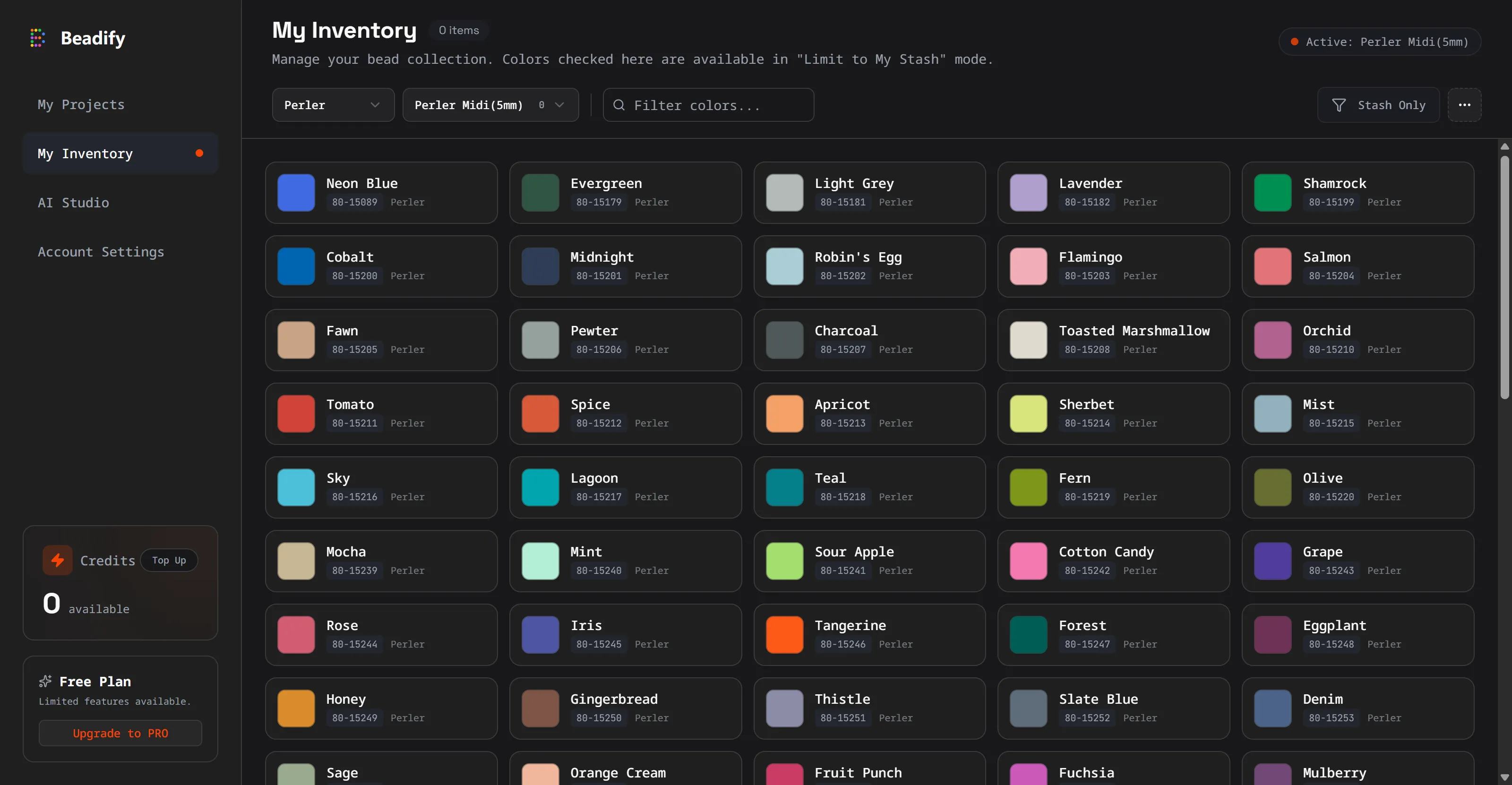
Task: Click the funnel filter icon
Action: (1339, 105)
